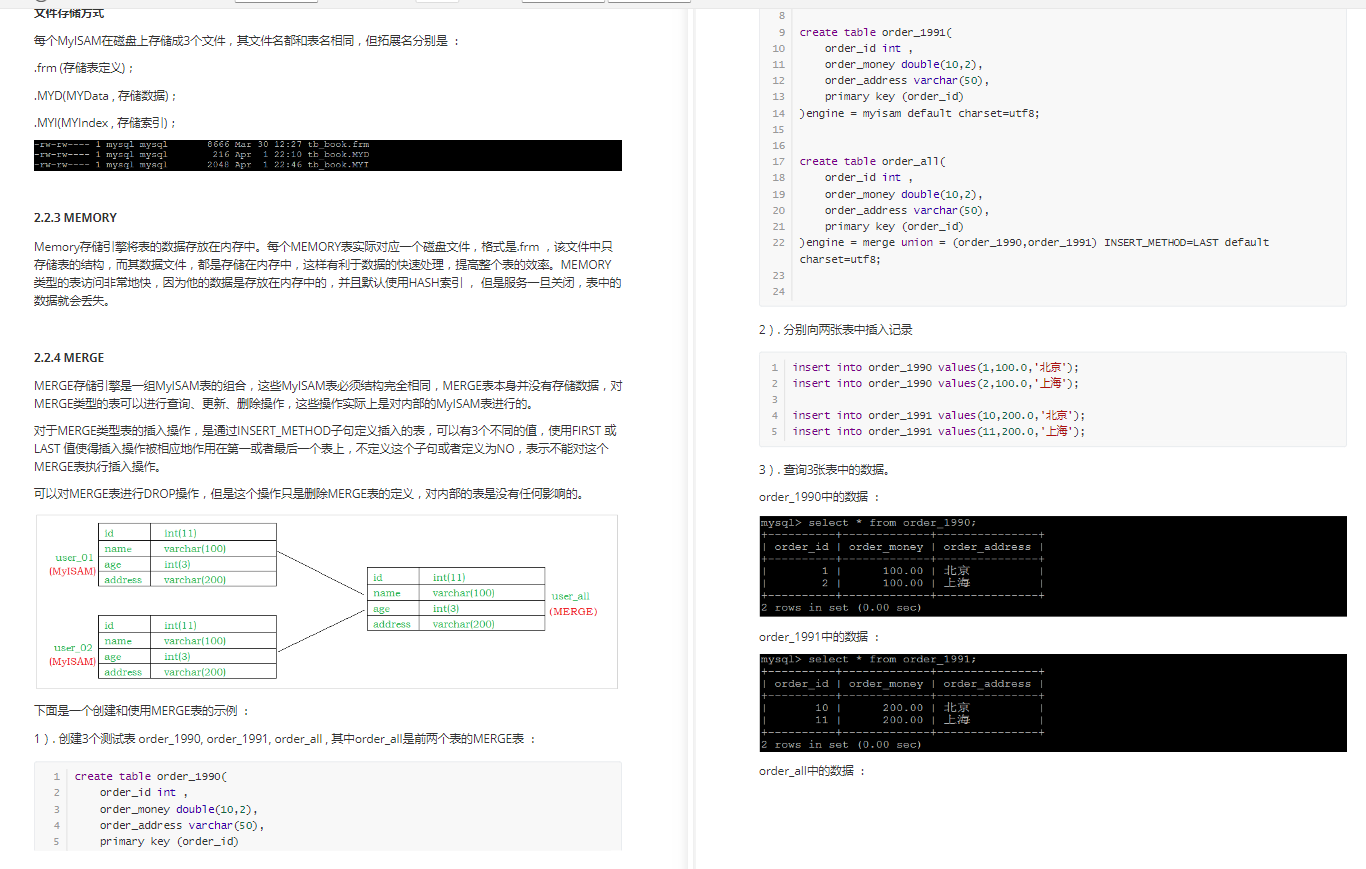The image size is (1366, 869).
Task: Click the MERGE table structure diagram
Action: pyautogui.click(x=325, y=600)
